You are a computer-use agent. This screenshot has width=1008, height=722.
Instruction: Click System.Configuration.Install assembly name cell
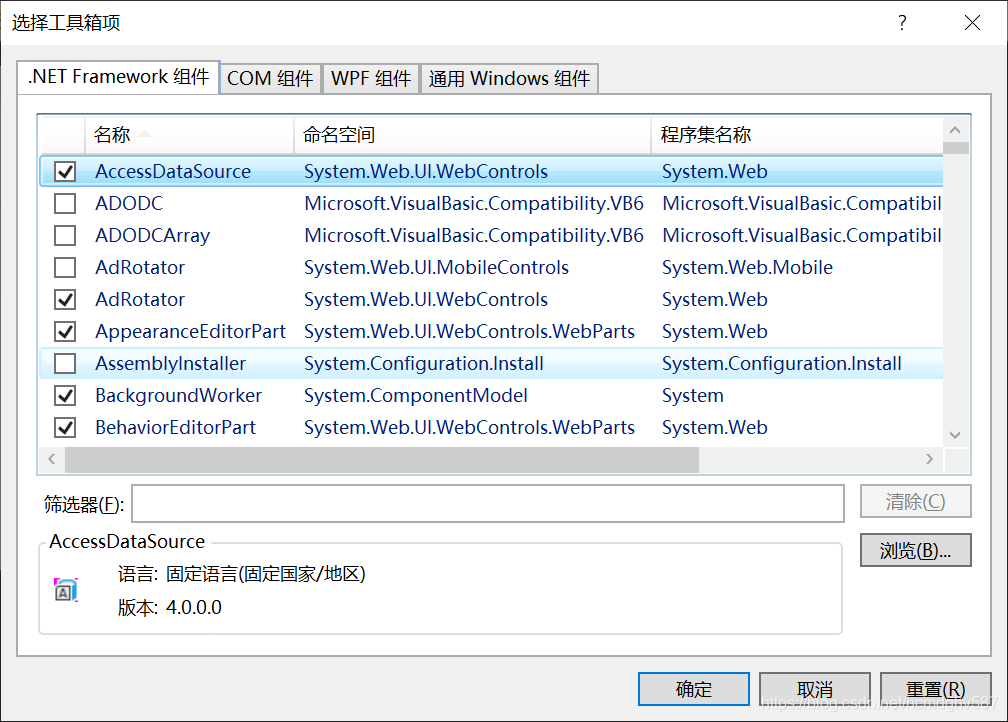(x=782, y=364)
